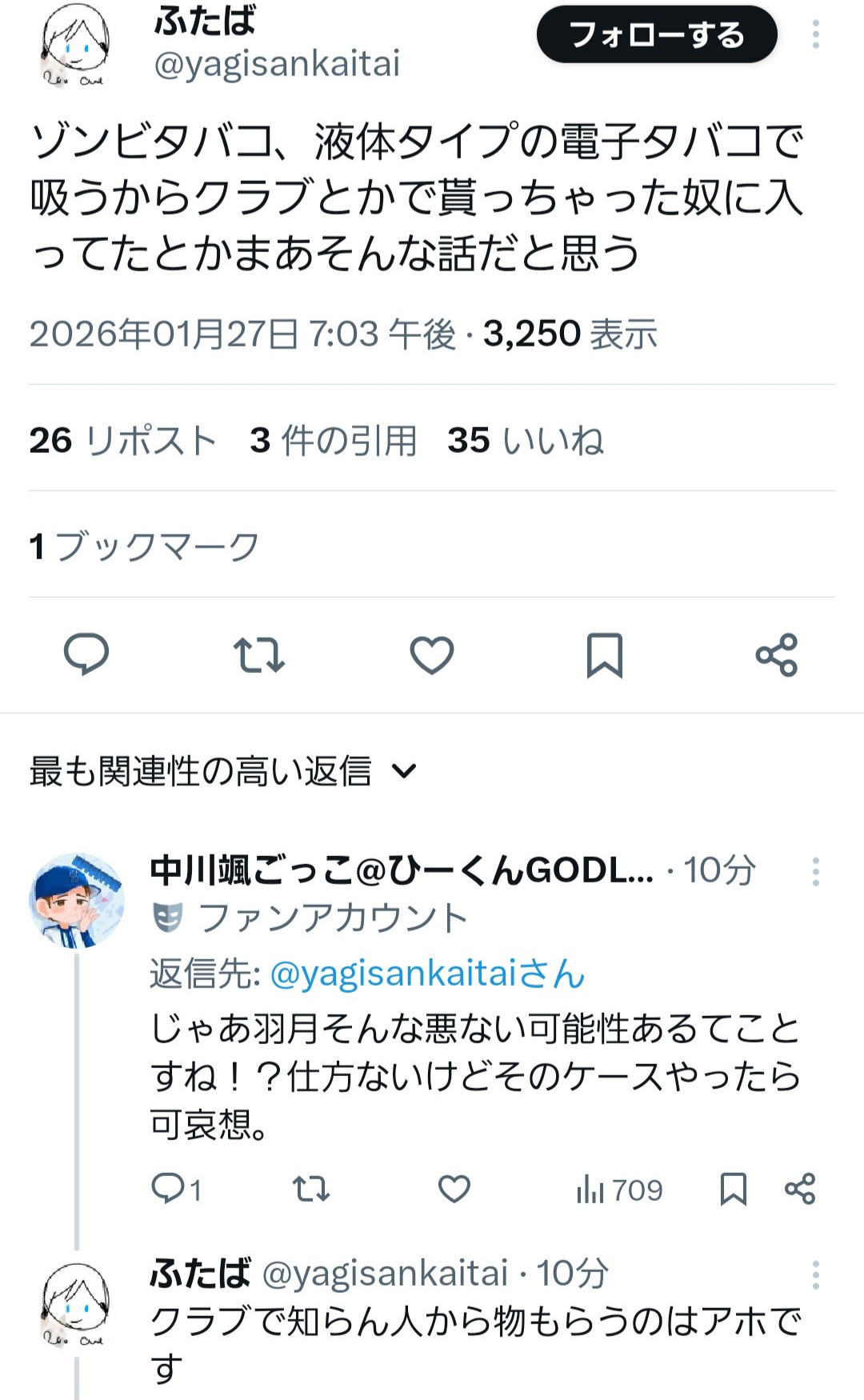This screenshot has width=864, height=1400.
Task: Open options menu on ふたば's follow-up reply
Action: [x=816, y=1275]
